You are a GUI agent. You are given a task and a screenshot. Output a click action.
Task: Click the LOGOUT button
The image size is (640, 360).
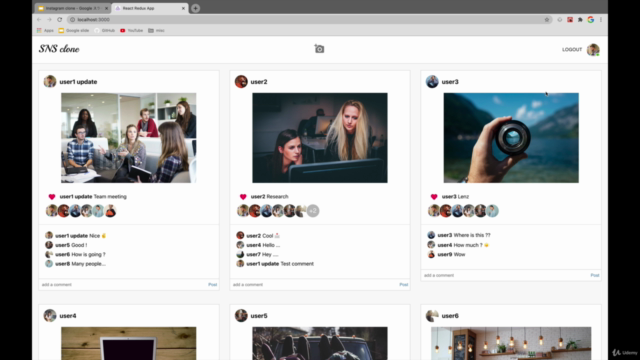tap(572, 49)
